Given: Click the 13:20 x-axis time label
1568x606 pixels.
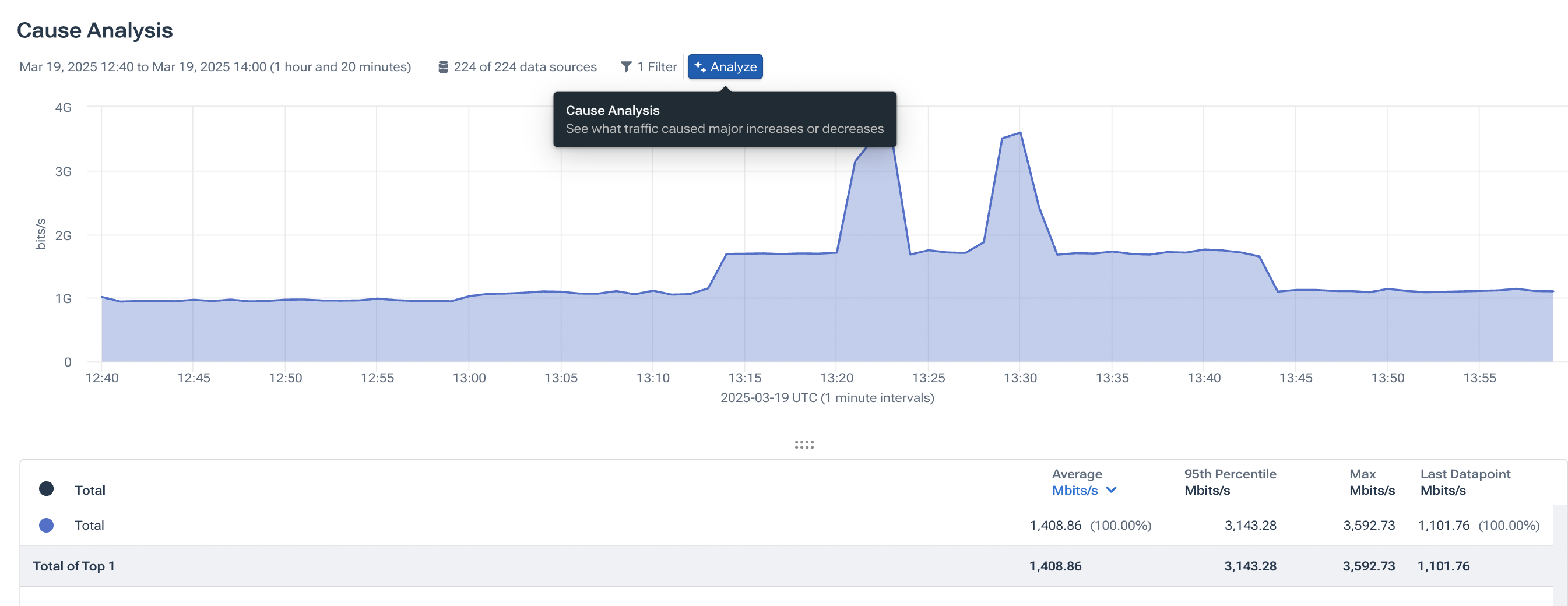Looking at the screenshot, I should [x=836, y=378].
